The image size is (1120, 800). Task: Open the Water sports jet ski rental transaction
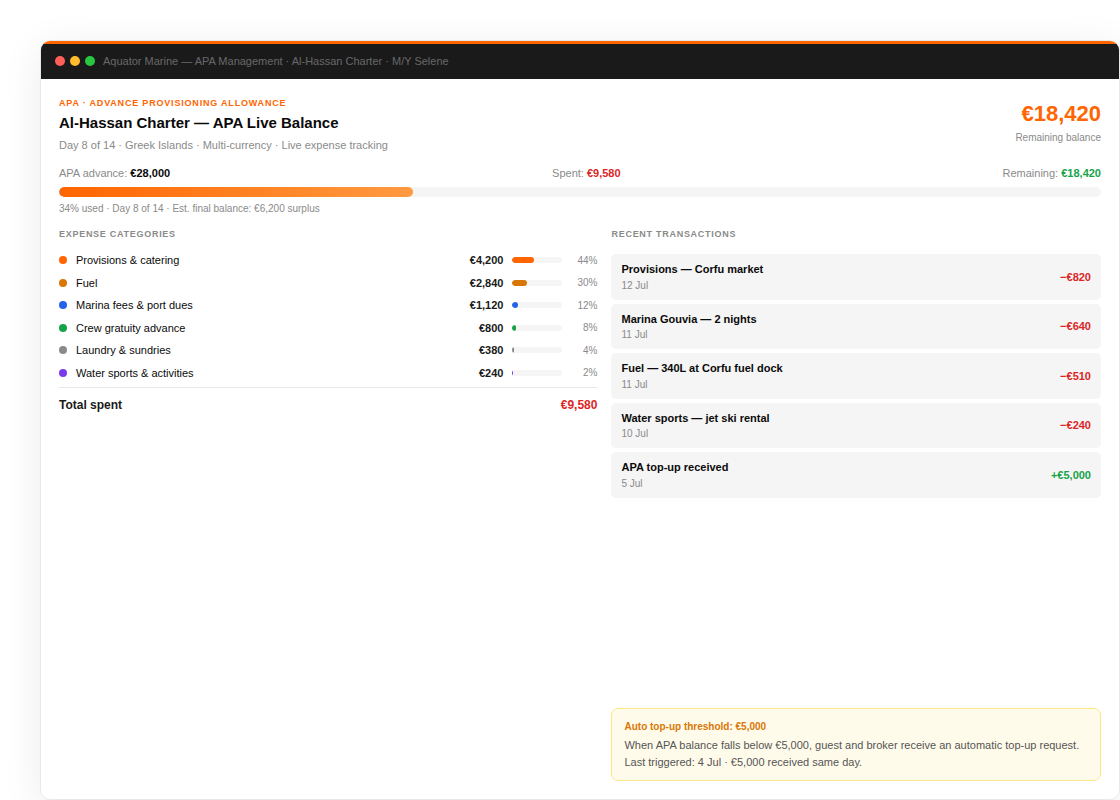pyautogui.click(x=856, y=425)
